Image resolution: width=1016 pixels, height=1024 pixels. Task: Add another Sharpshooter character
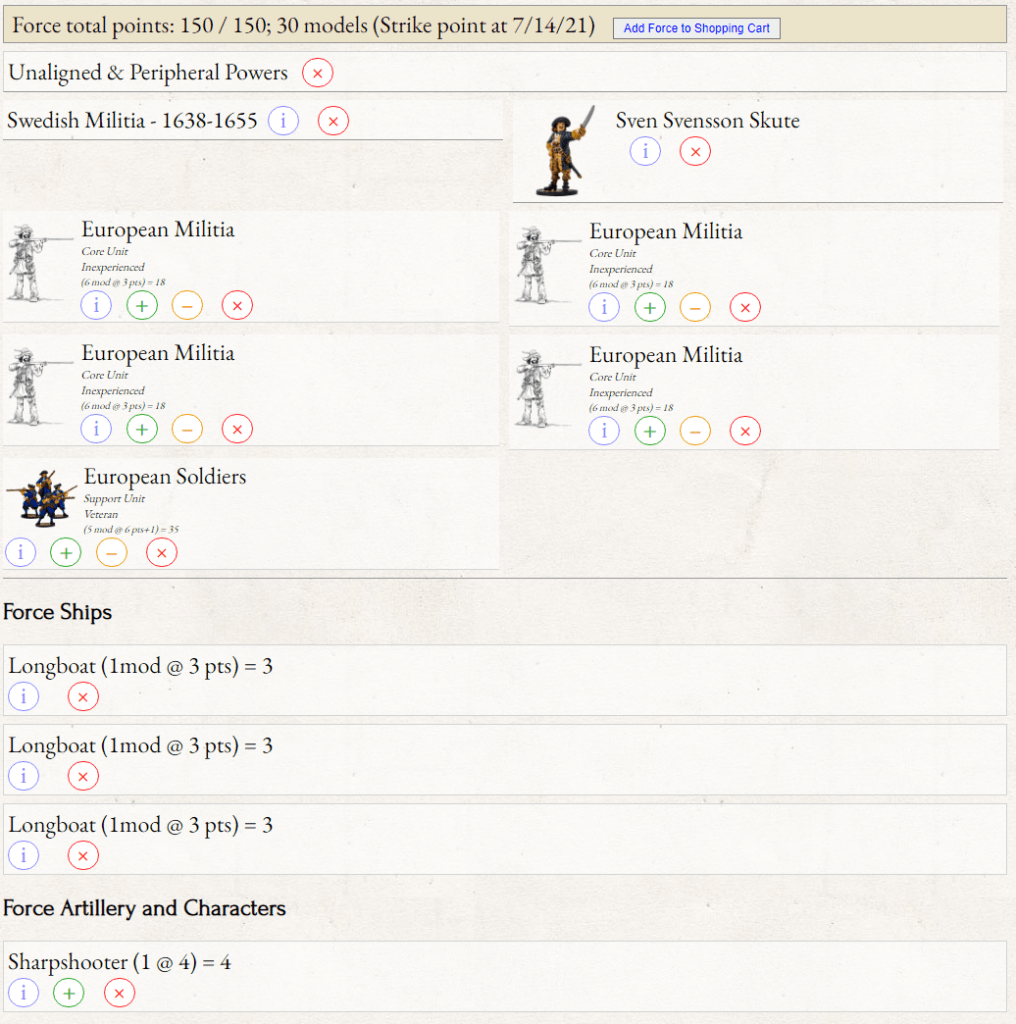[x=69, y=993]
